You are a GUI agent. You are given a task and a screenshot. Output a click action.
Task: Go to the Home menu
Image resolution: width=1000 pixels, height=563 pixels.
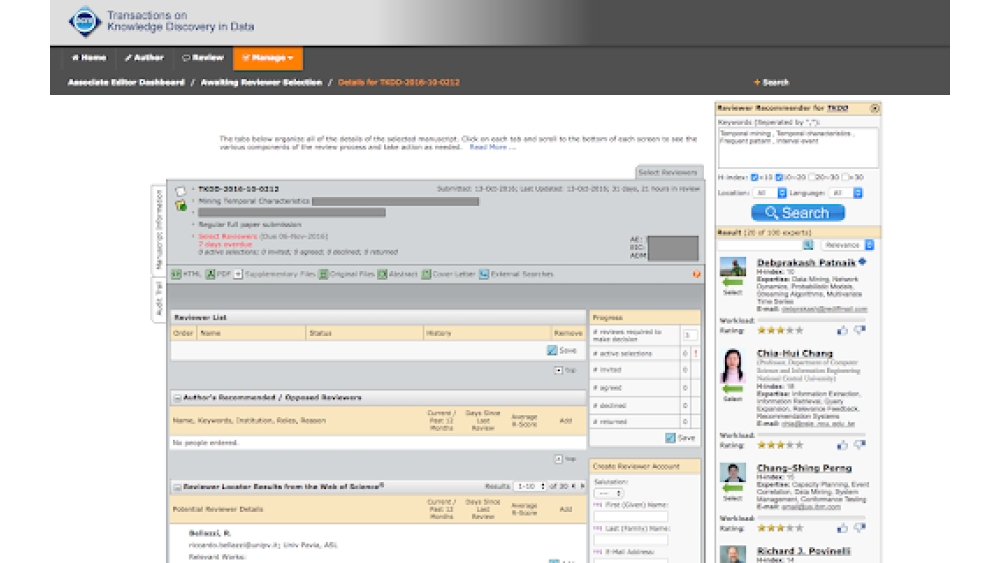click(89, 58)
